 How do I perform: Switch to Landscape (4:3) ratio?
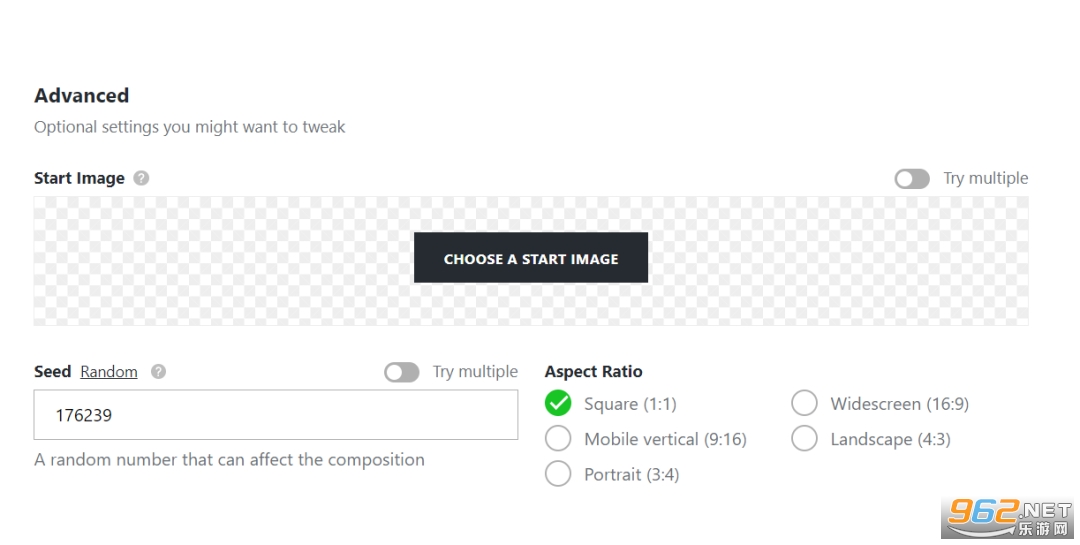click(x=804, y=439)
